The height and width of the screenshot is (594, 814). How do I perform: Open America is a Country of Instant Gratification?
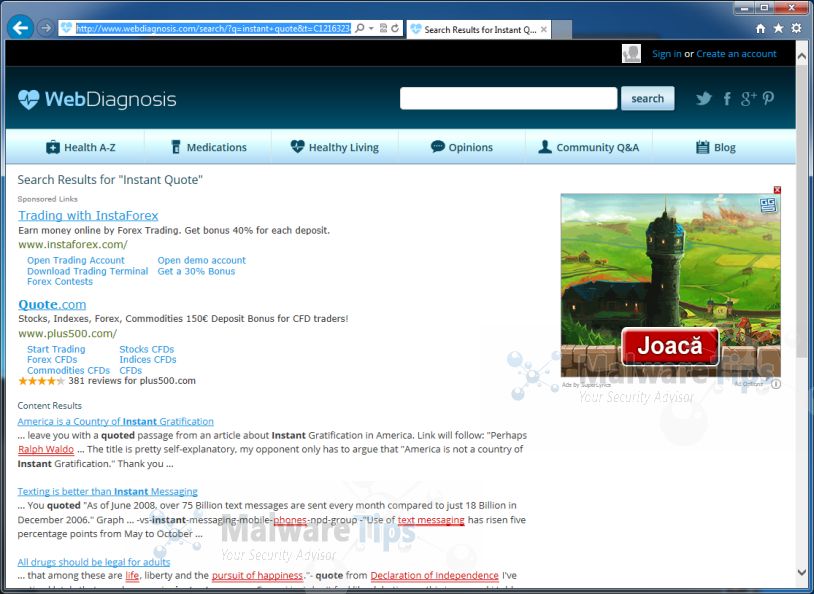pyautogui.click(x=115, y=421)
